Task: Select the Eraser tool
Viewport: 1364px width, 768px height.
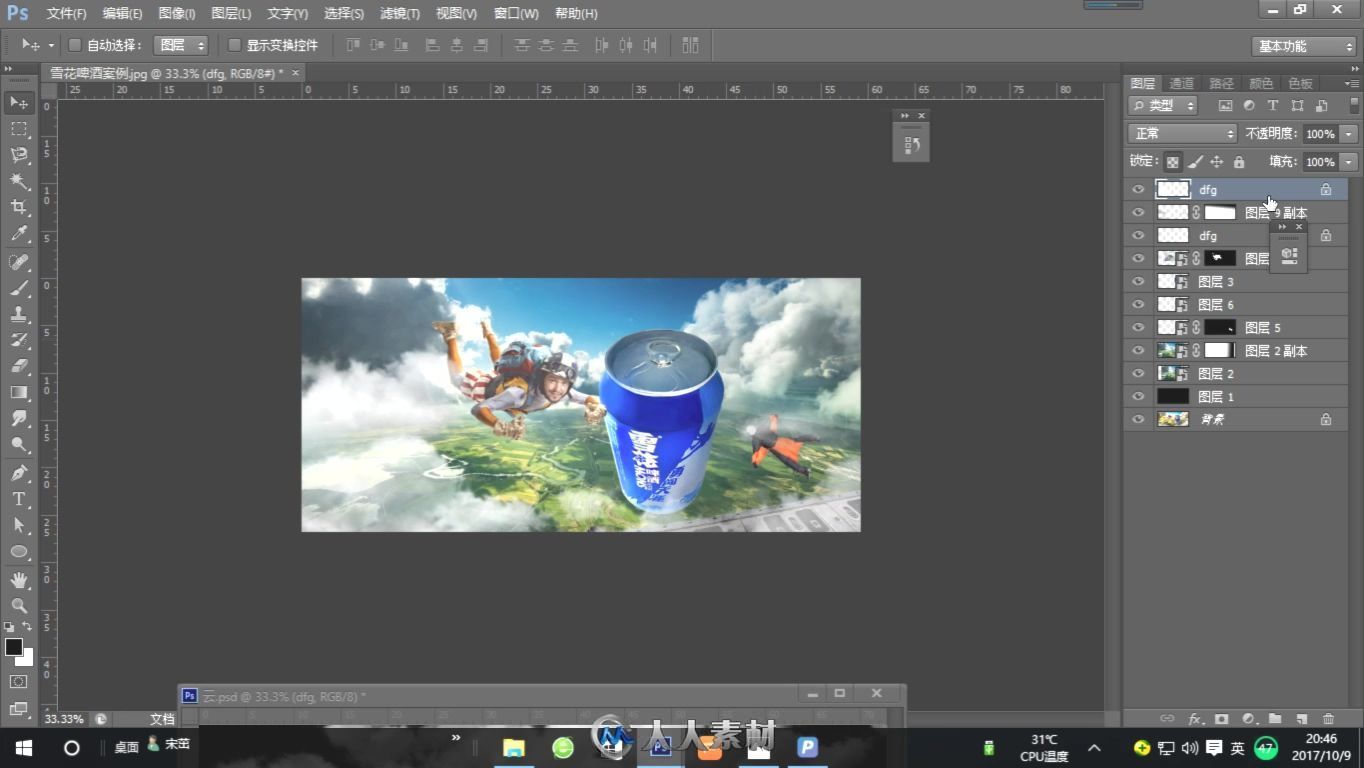Action: [19, 366]
